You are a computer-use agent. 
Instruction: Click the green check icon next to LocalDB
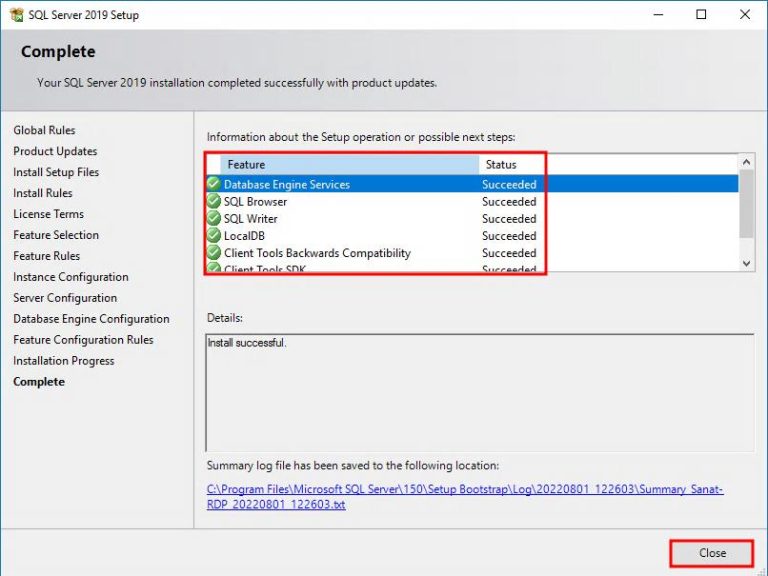click(x=213, y=236)
